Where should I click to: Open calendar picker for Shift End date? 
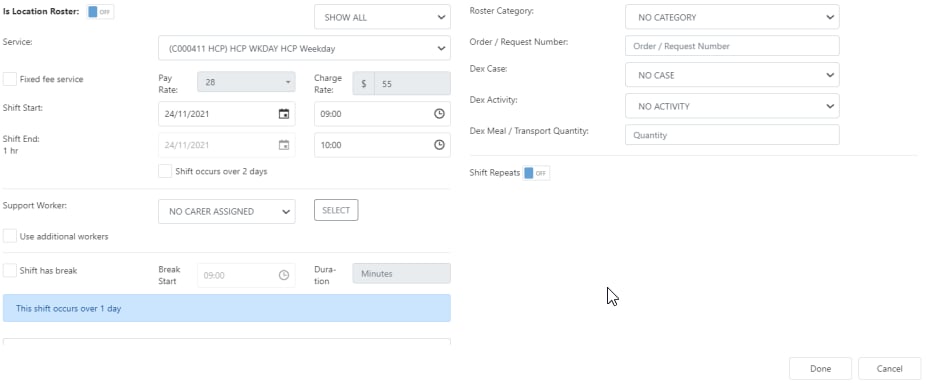click(x=284, y=145)
